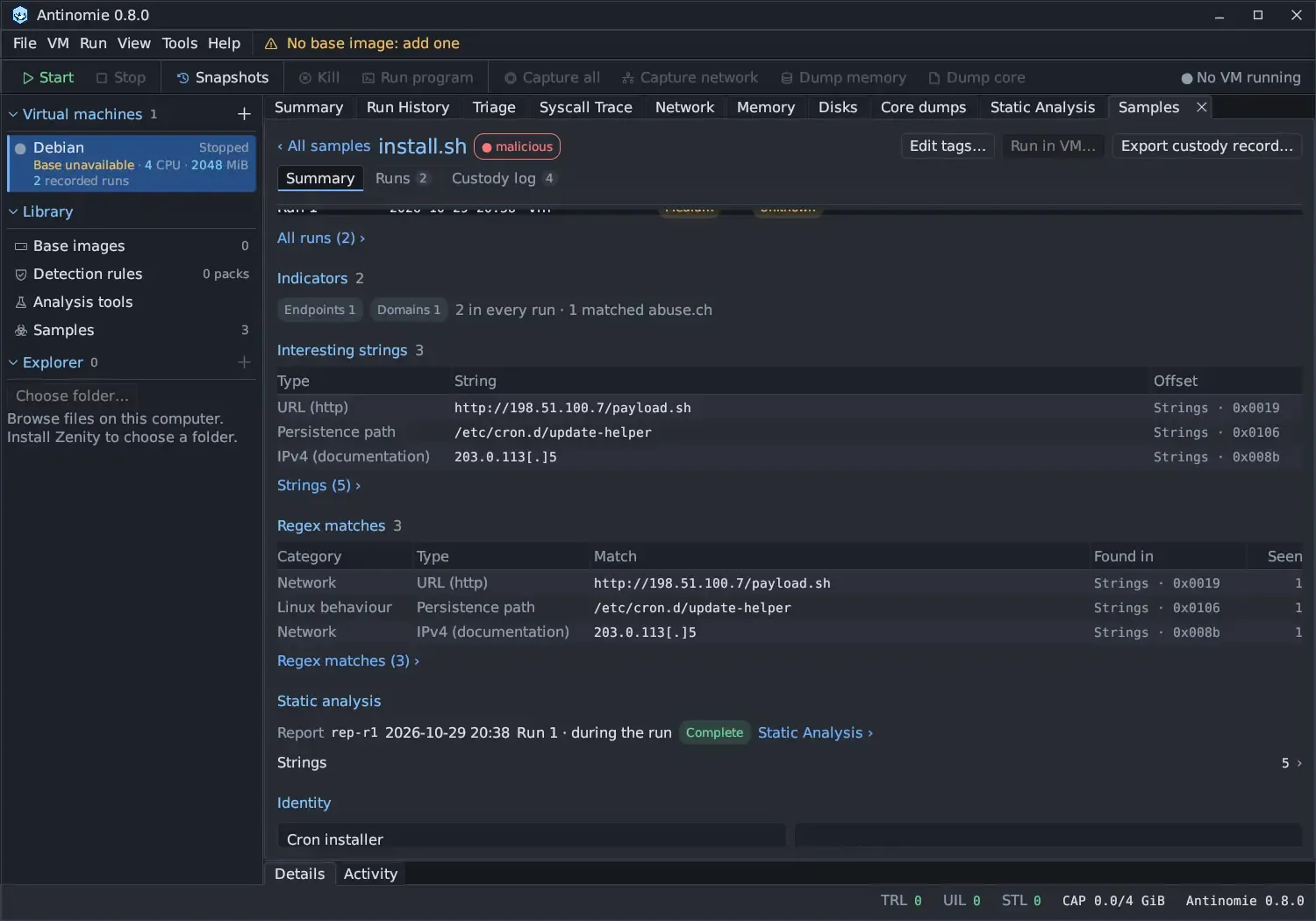Collapse the Virtual machines section
The image size is (1316, 921).
(x=13, y=114)
